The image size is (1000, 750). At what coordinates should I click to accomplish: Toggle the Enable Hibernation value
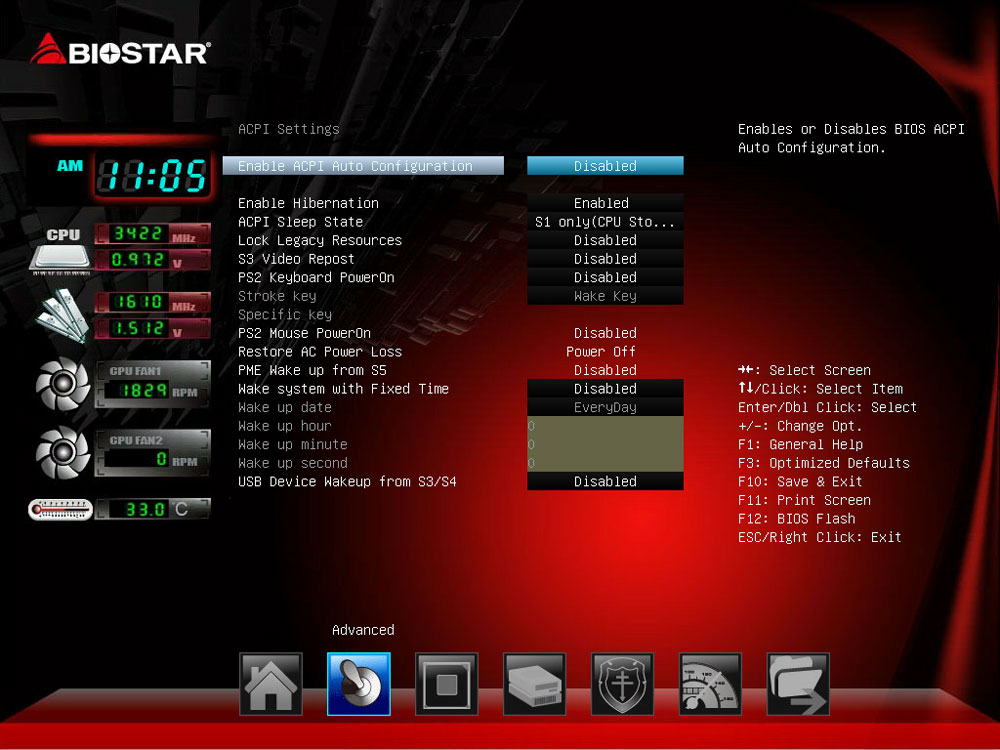(605, 203)
